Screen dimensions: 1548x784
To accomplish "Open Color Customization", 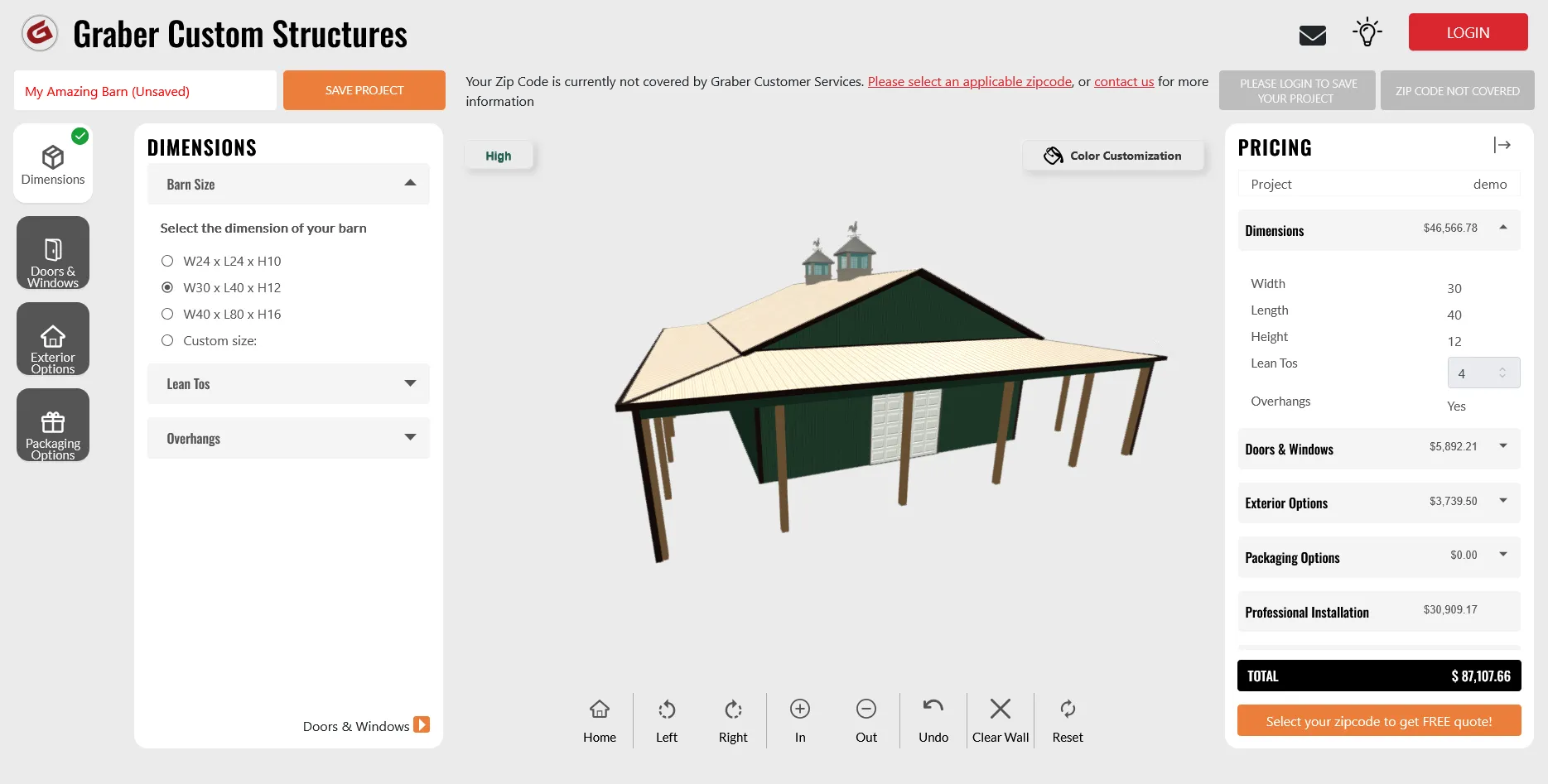I will (1113, 156).
